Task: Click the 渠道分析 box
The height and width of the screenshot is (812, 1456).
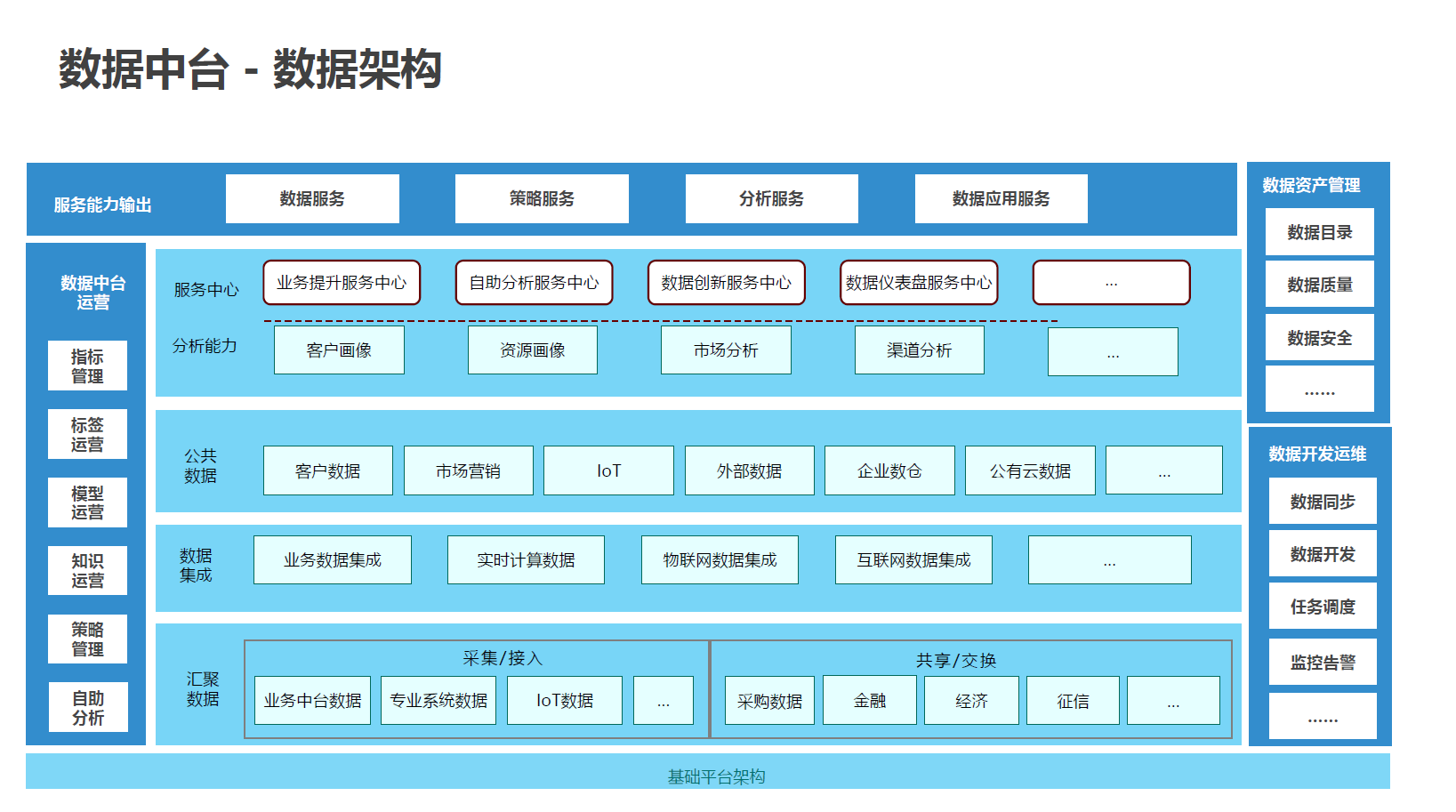Action: [919, 350]
